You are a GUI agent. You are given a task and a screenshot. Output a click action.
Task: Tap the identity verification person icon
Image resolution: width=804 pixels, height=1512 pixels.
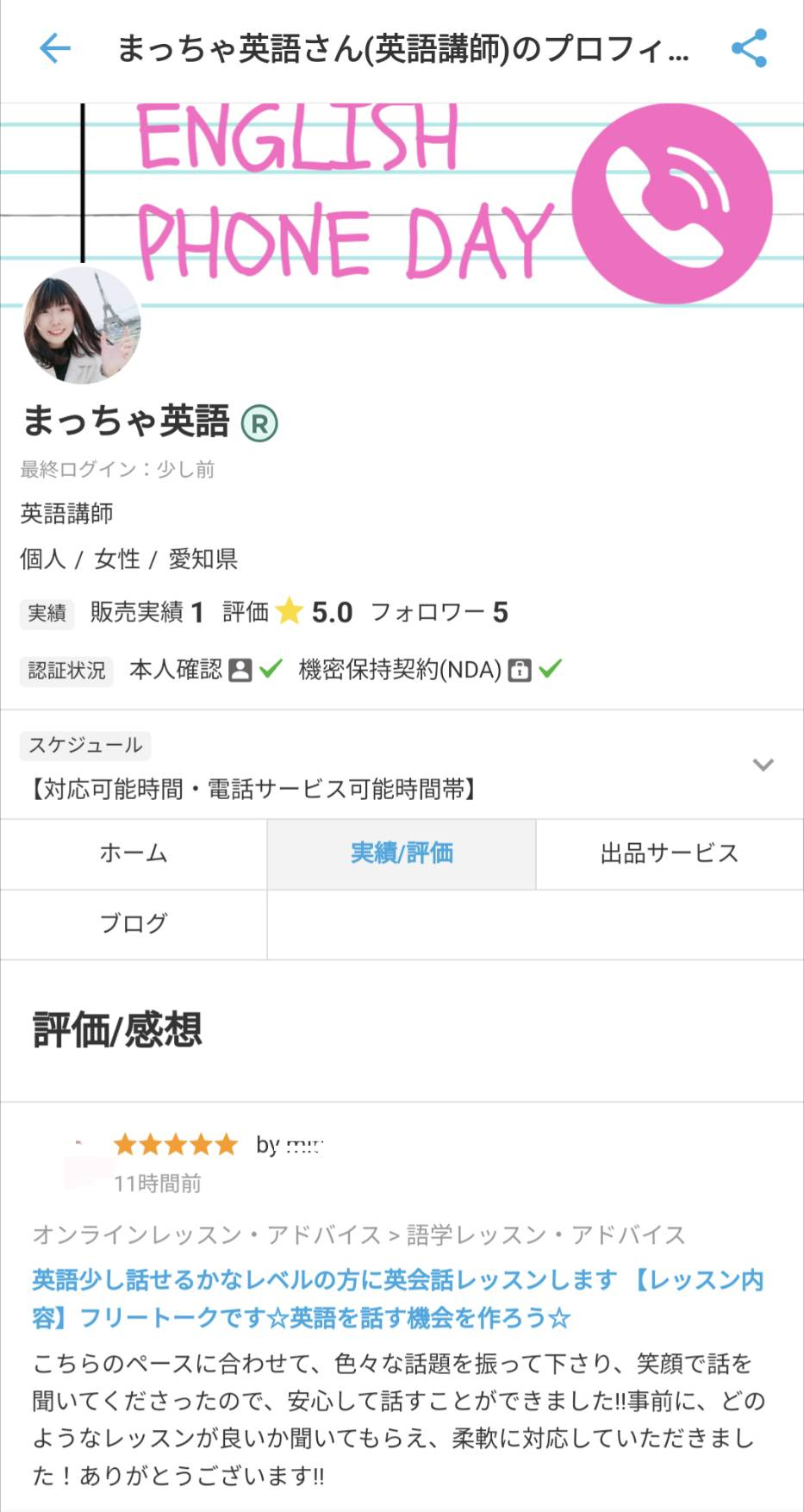pos(240,670)
